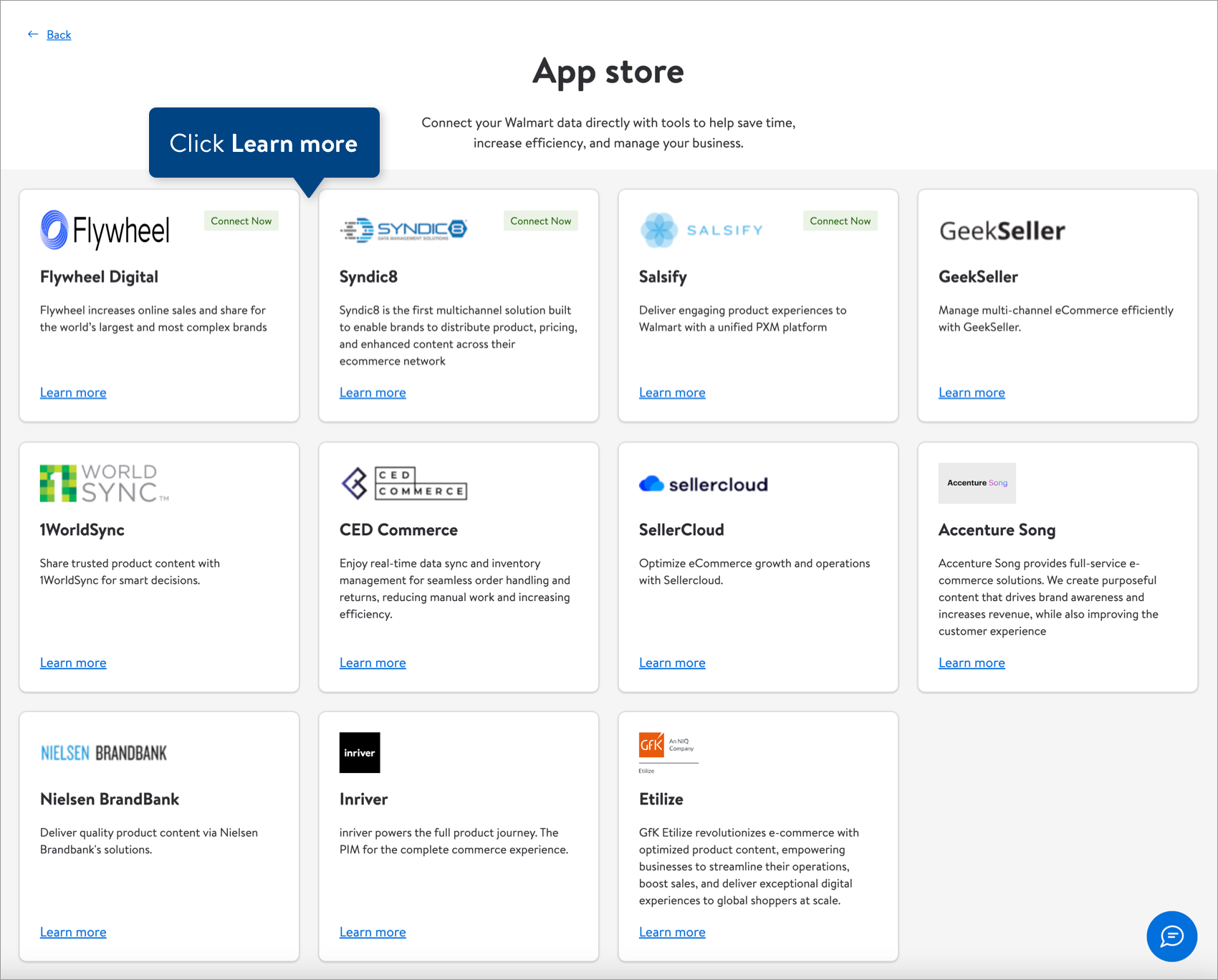Click the Flywheel Digital logo
The width and height of the screenshot is (1218, 980).
pos(105,230)
